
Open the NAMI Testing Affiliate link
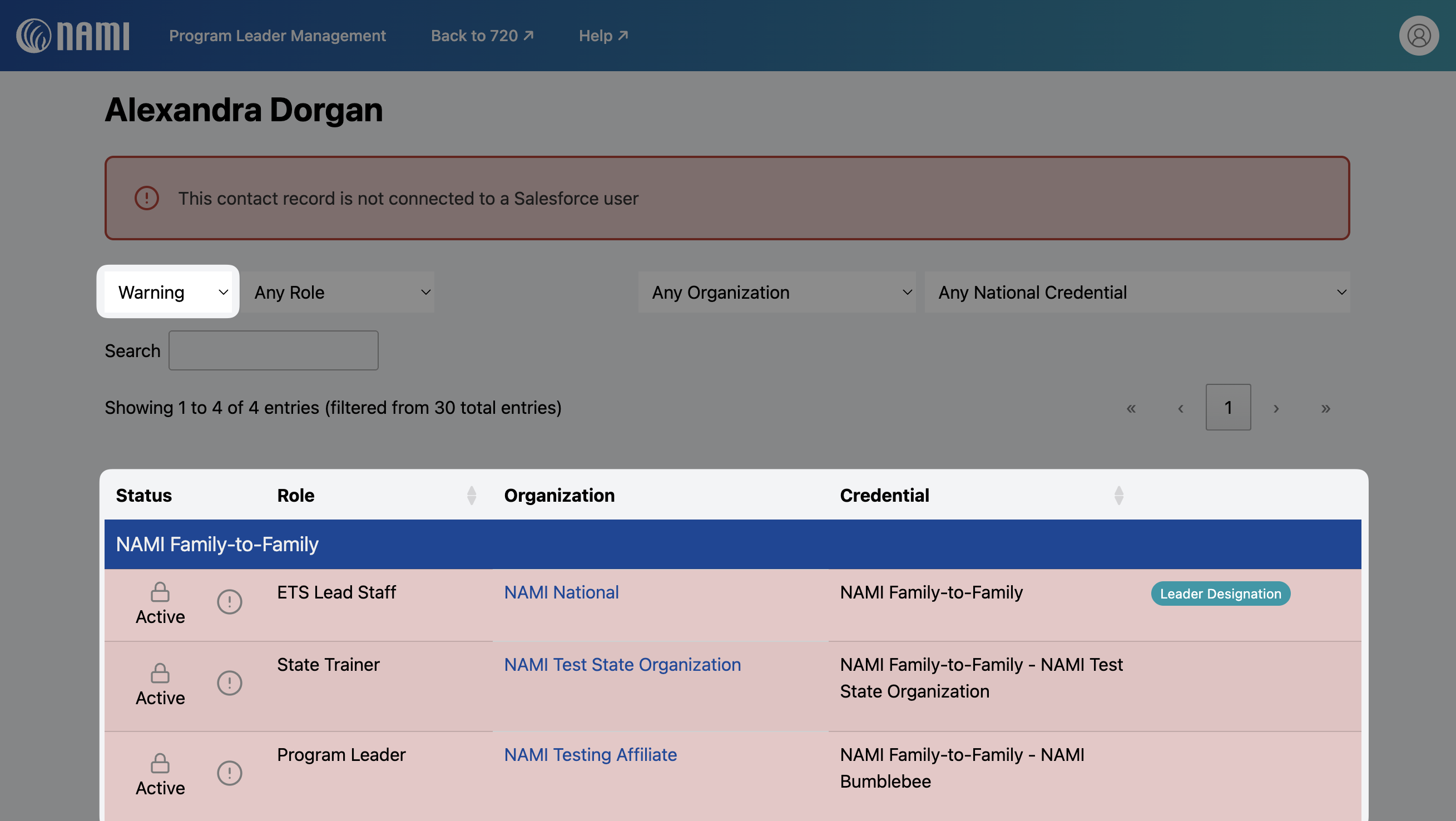[590, 754]
